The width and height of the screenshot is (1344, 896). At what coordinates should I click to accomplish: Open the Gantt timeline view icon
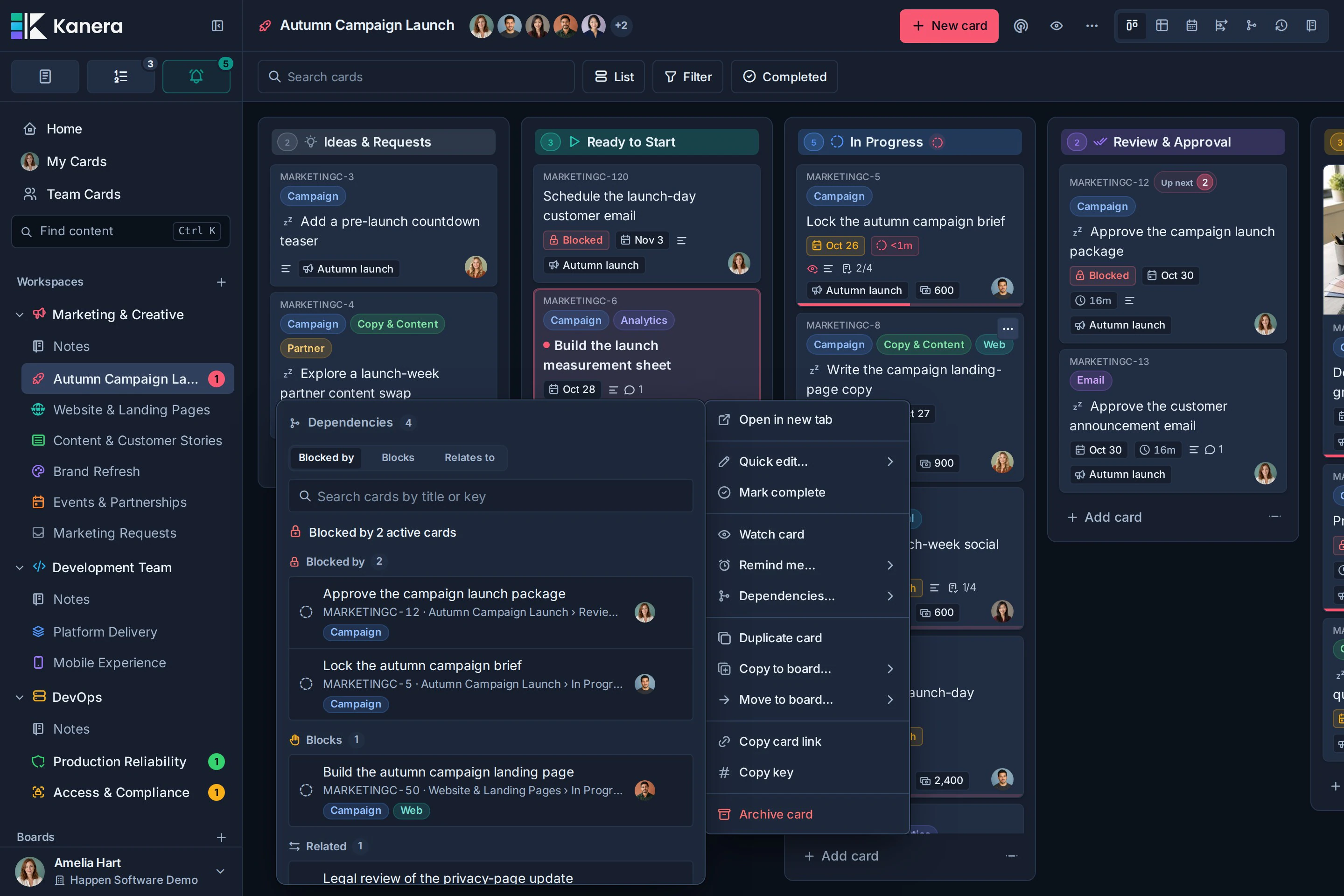(x=1221, y=26)
